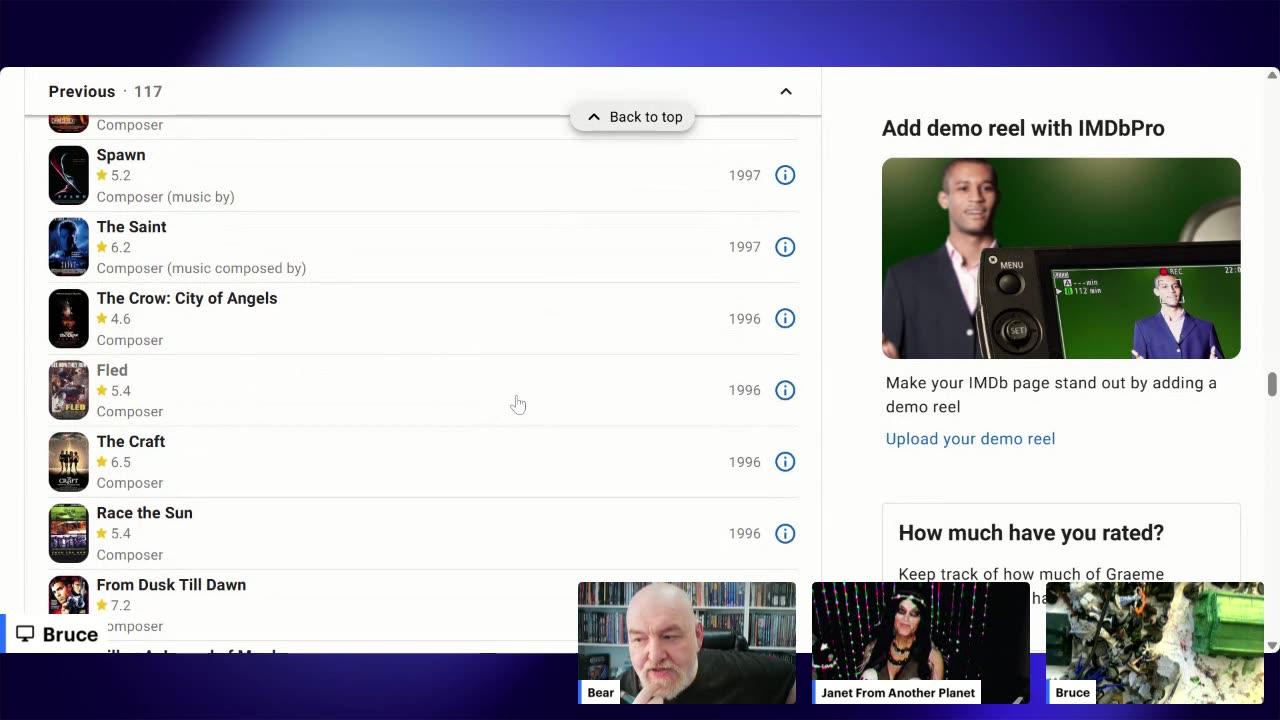This screenshot has height=720, width=1280.
Task: Click The Craft 6.5 star rating
Action: [113, 462]
